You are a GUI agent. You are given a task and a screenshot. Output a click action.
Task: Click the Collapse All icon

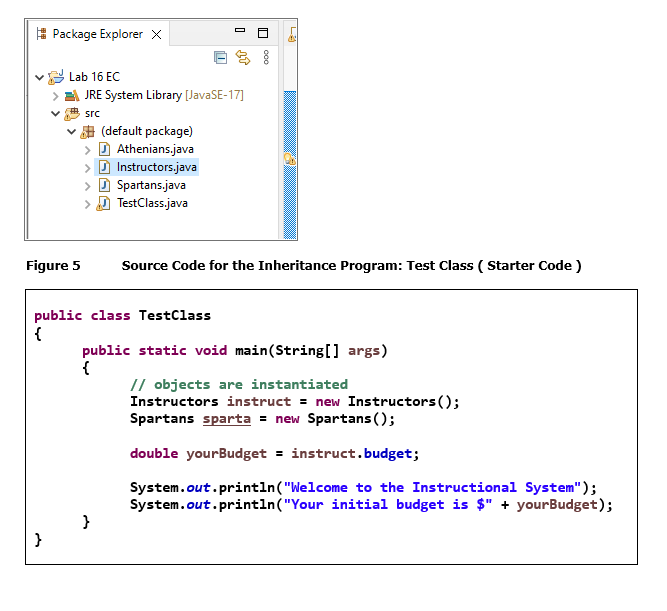coord(220,57)
